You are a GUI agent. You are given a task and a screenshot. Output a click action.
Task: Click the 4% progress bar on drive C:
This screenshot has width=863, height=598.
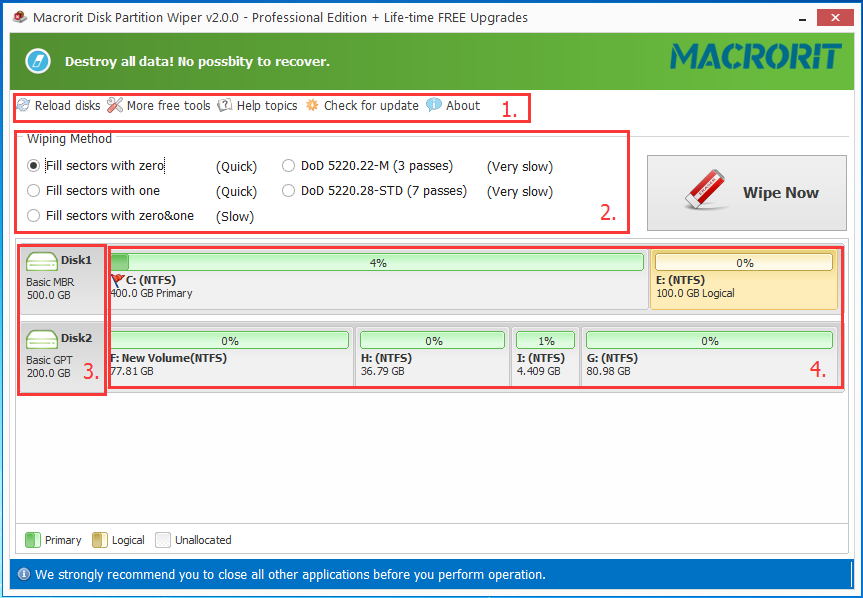(x=378, y=262)
